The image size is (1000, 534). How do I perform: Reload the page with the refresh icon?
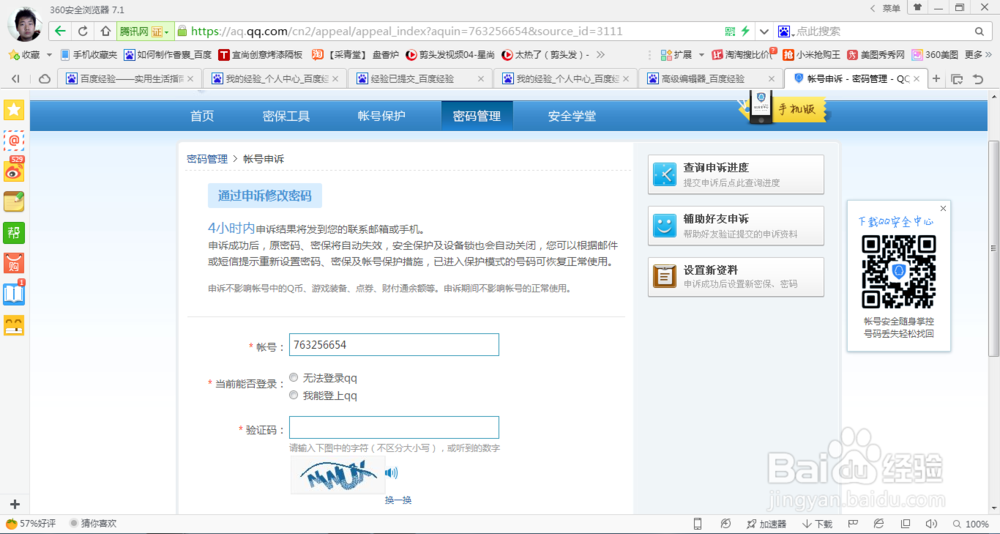[x=82, y=31]
